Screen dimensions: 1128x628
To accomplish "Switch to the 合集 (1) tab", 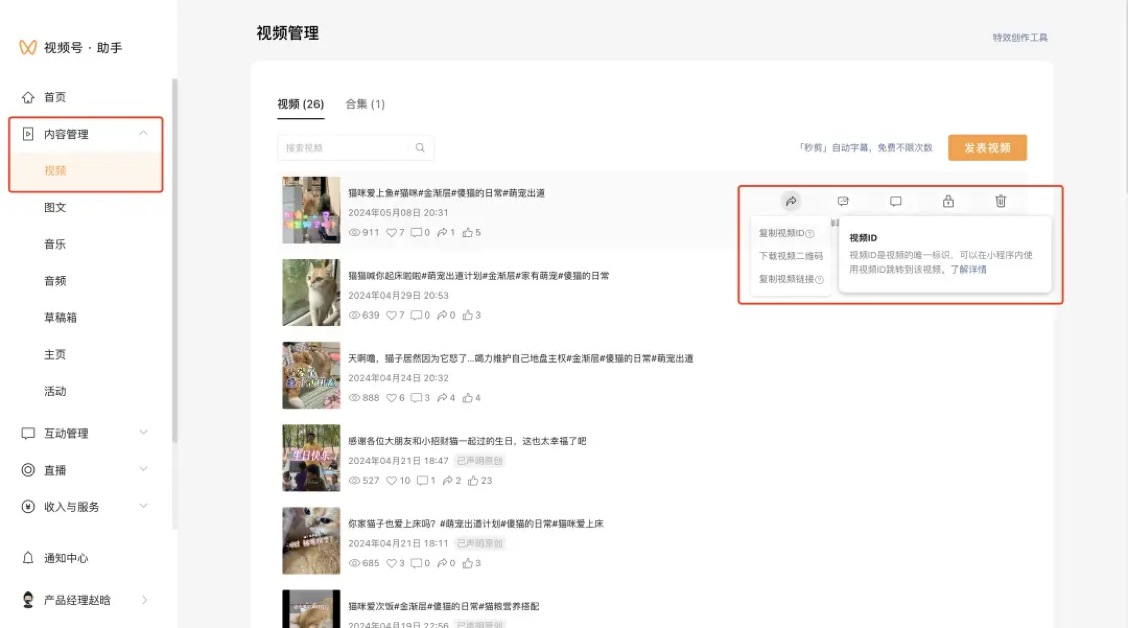I will (365, 104).
